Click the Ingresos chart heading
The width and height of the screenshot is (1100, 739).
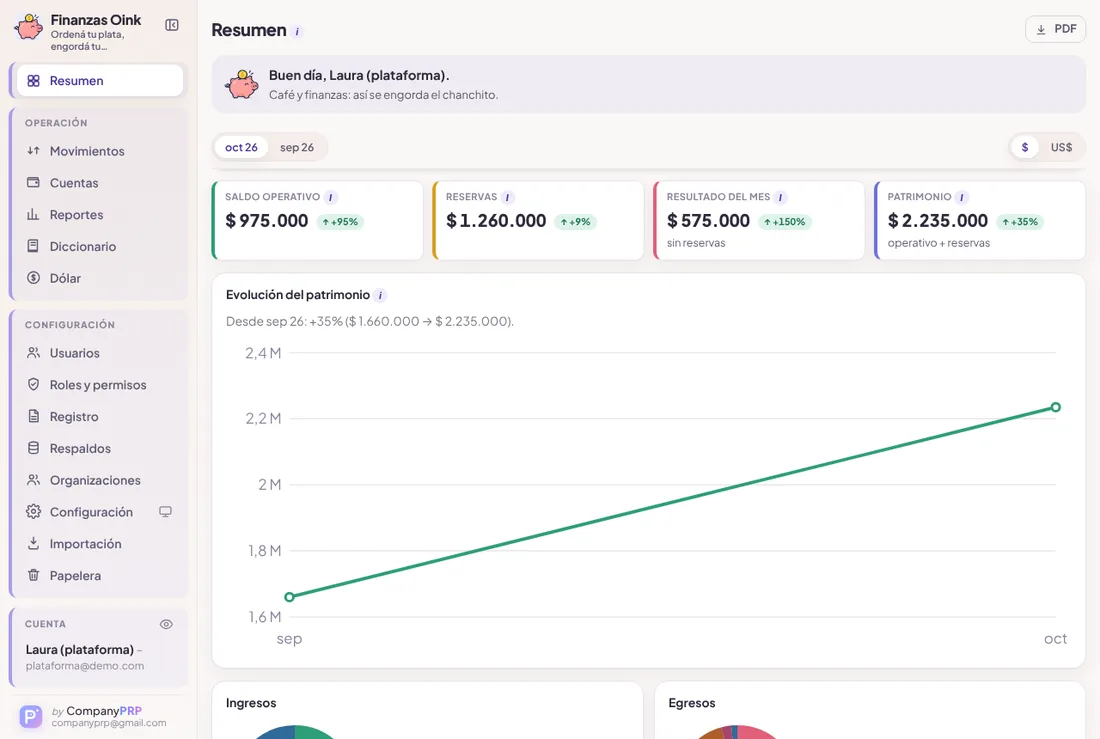pyautogui.click(x=251, y=703)
